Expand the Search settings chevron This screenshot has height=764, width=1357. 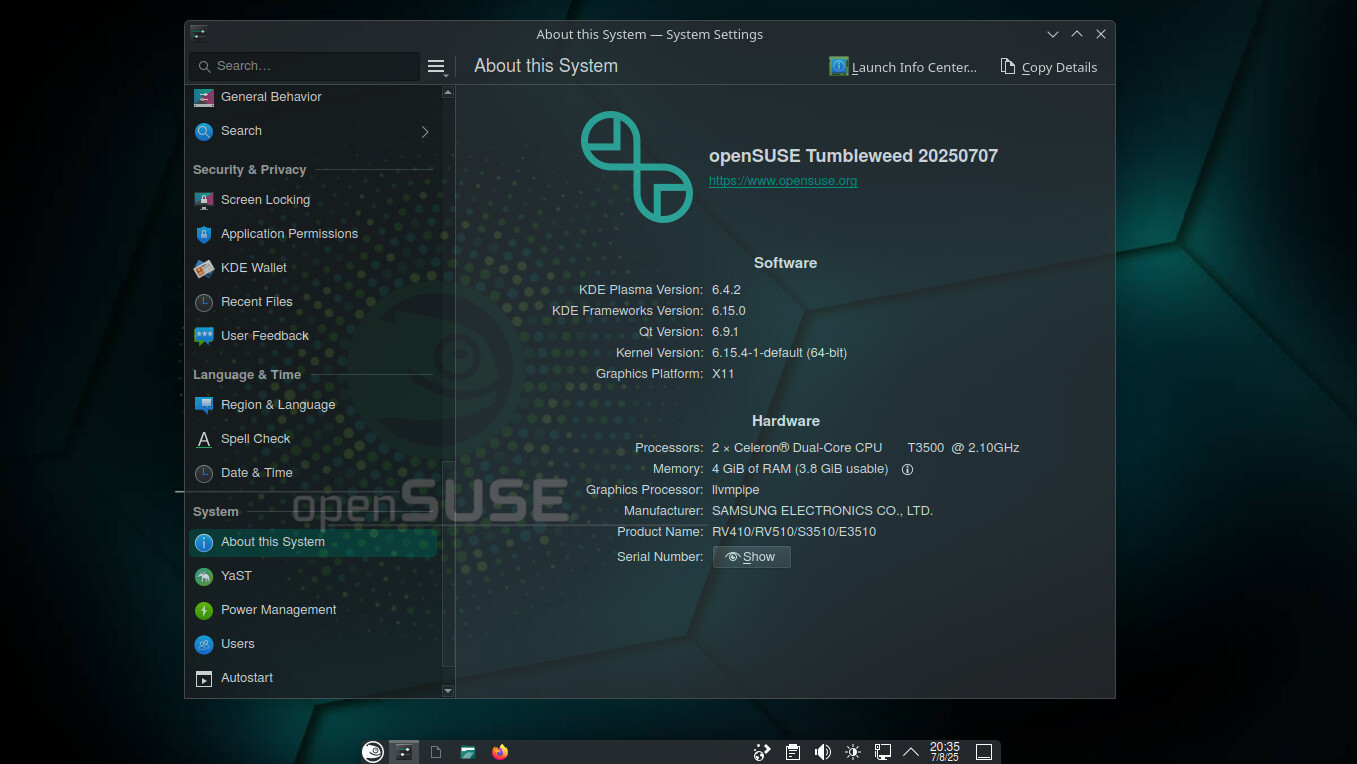pyautogui.click(x=425, y=132)
